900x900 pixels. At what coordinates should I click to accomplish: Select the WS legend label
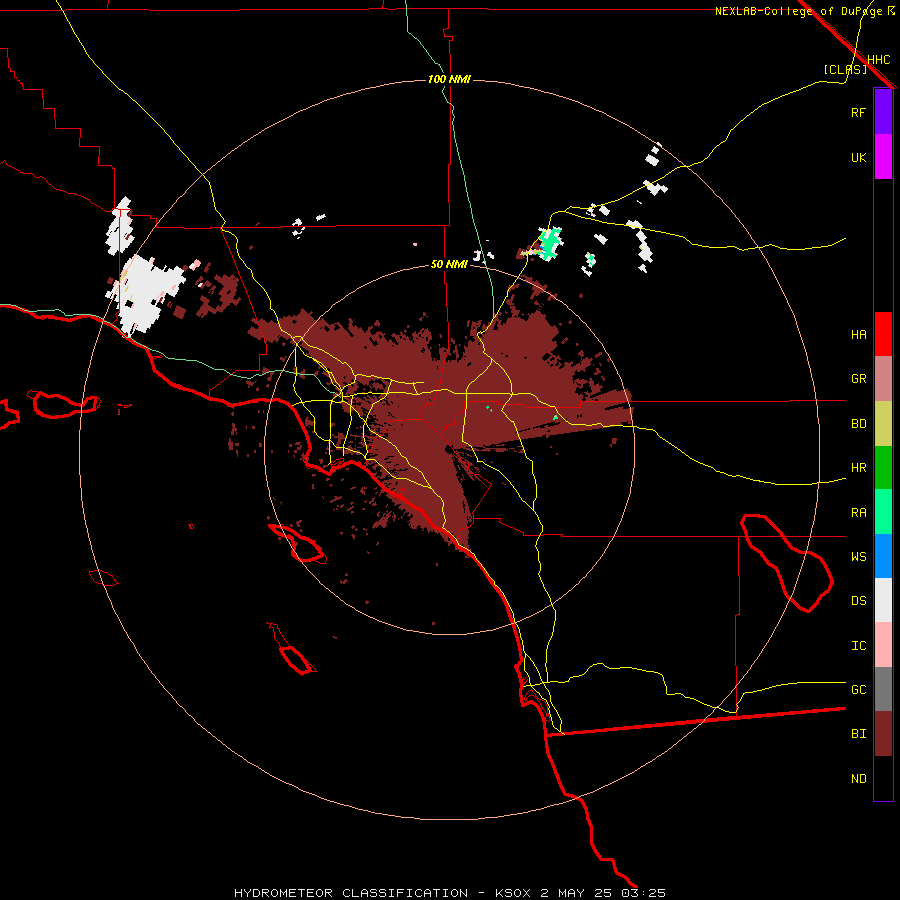point(858,557)
